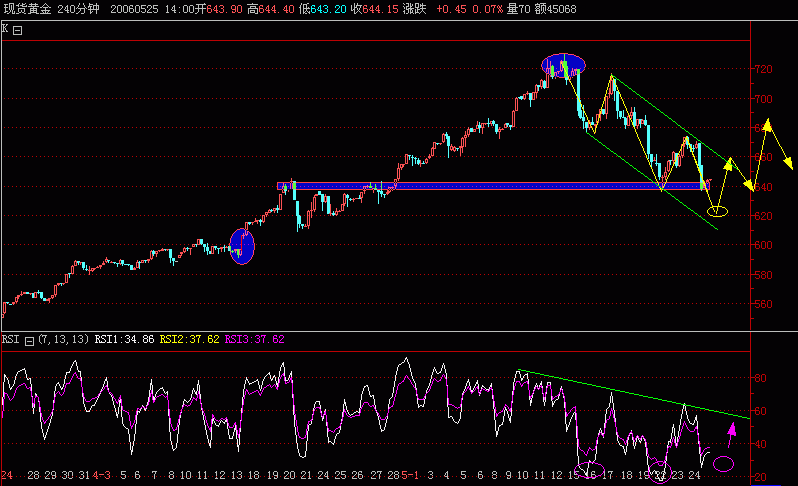798x486 pixels.
Task: Select the 240分钟 period label
Action: pyautogui.click(x=78, y=9)
